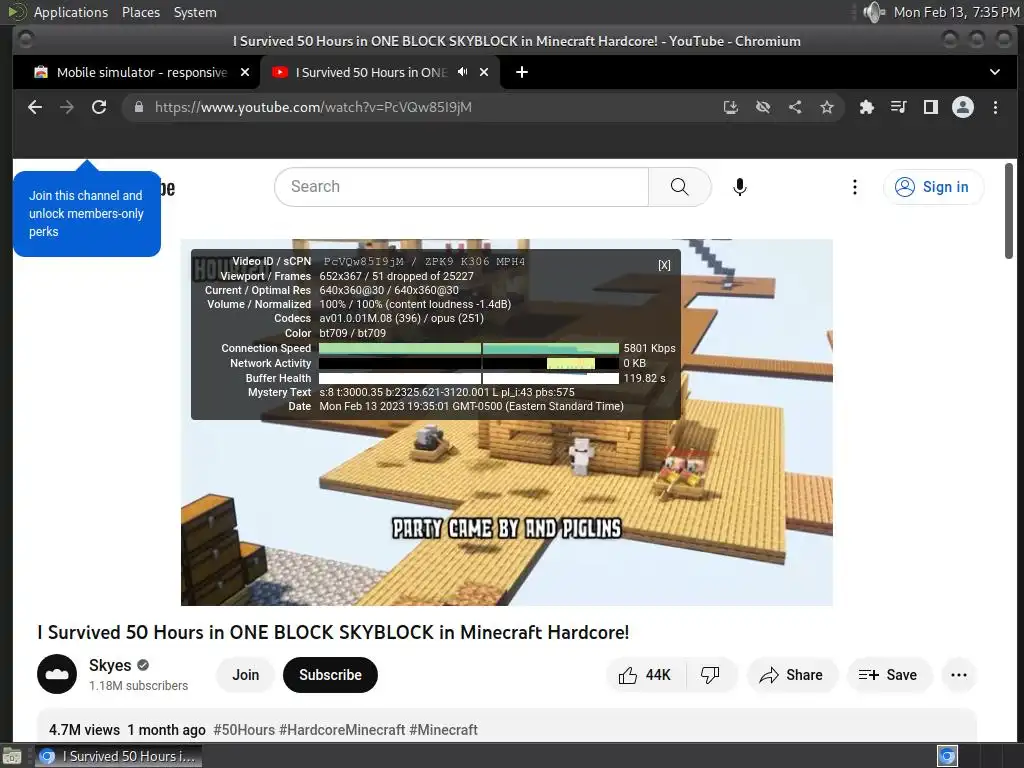This screenshot has width=1024, height=768.
Task: Click taskbar I Survived 50 Hours window
Action: [118, 756]
